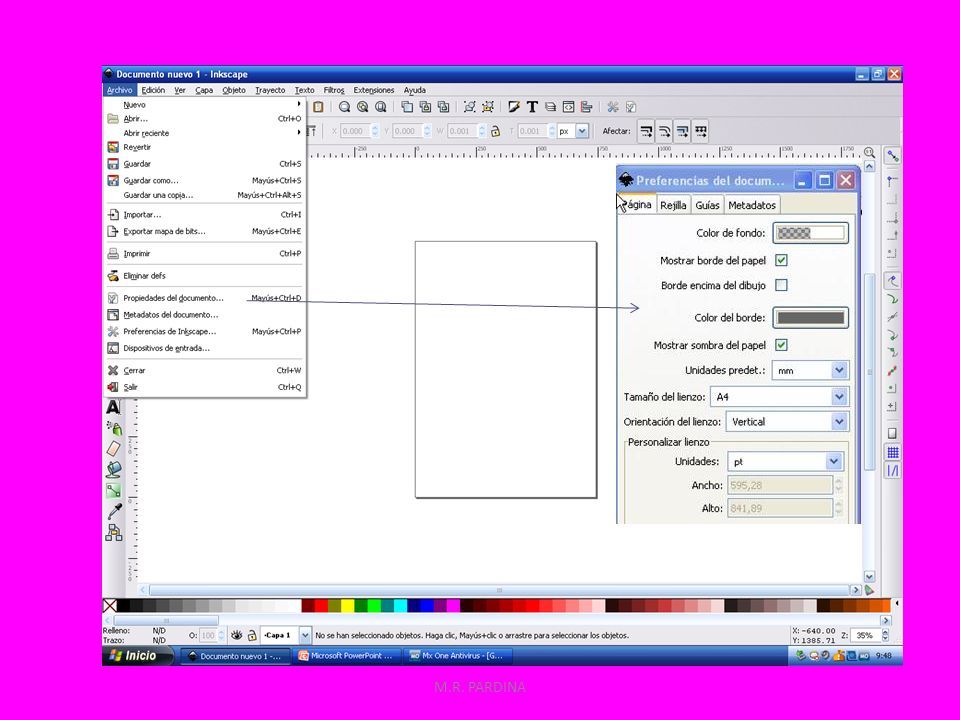The image size is (960, 720).
Task: Toggle snapping to guides in snap bar
Action: (x=893, y=471)
